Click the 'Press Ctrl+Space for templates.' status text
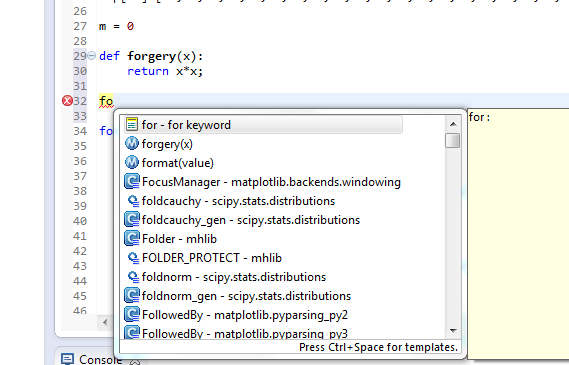 pos(378,347)
